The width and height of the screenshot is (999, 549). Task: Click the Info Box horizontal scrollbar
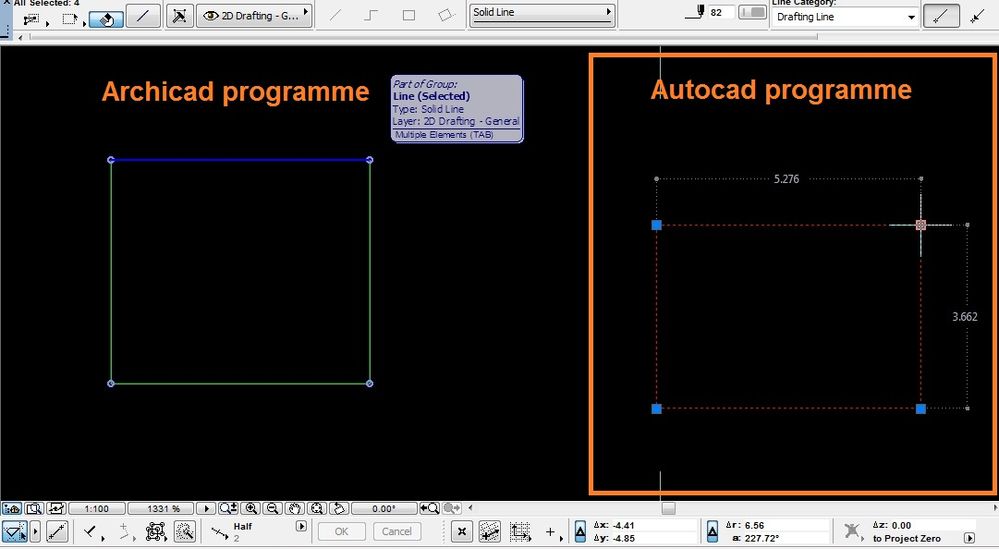point(423,37)
